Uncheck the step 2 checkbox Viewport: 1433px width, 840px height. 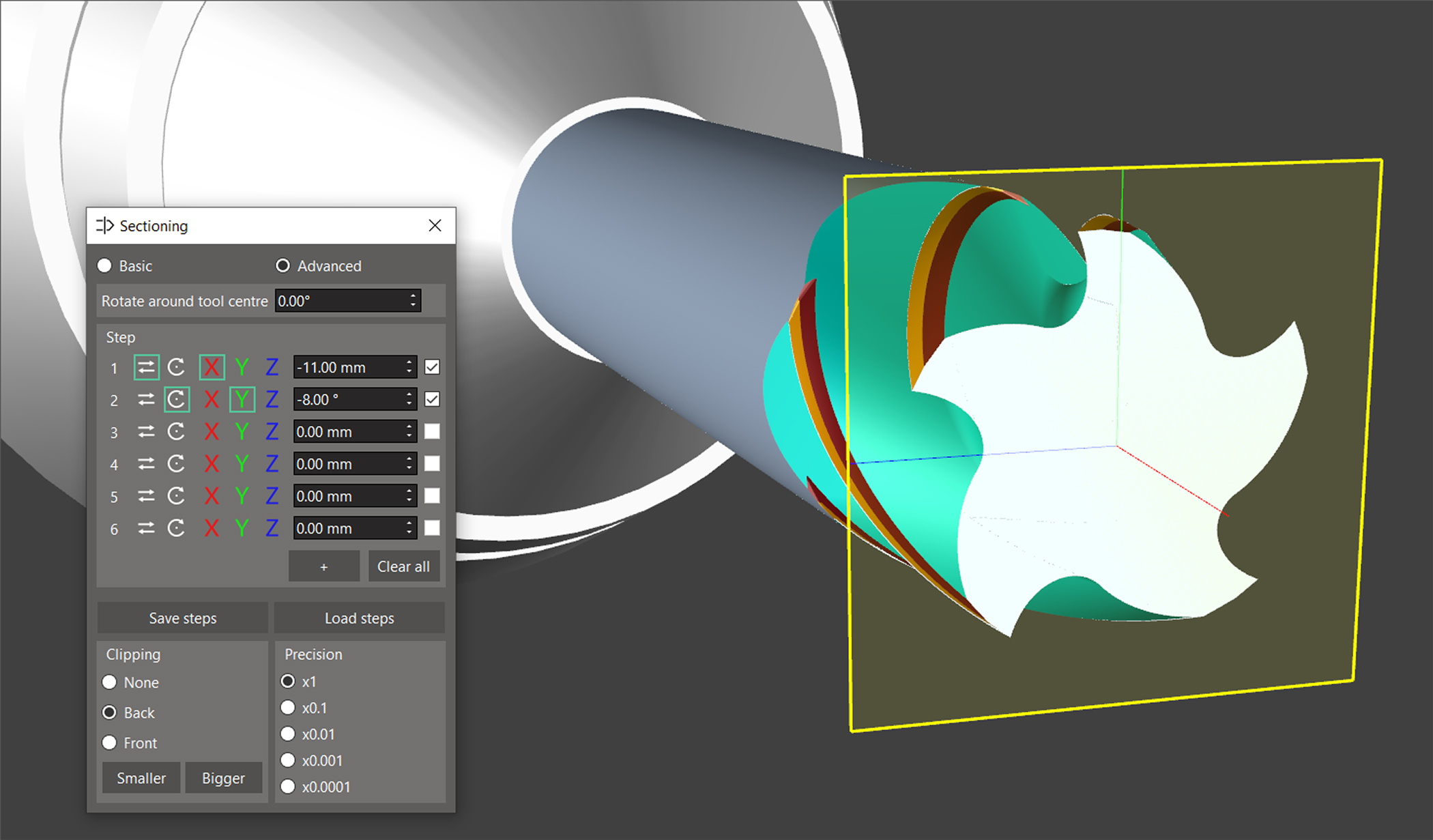pos(432,399)
